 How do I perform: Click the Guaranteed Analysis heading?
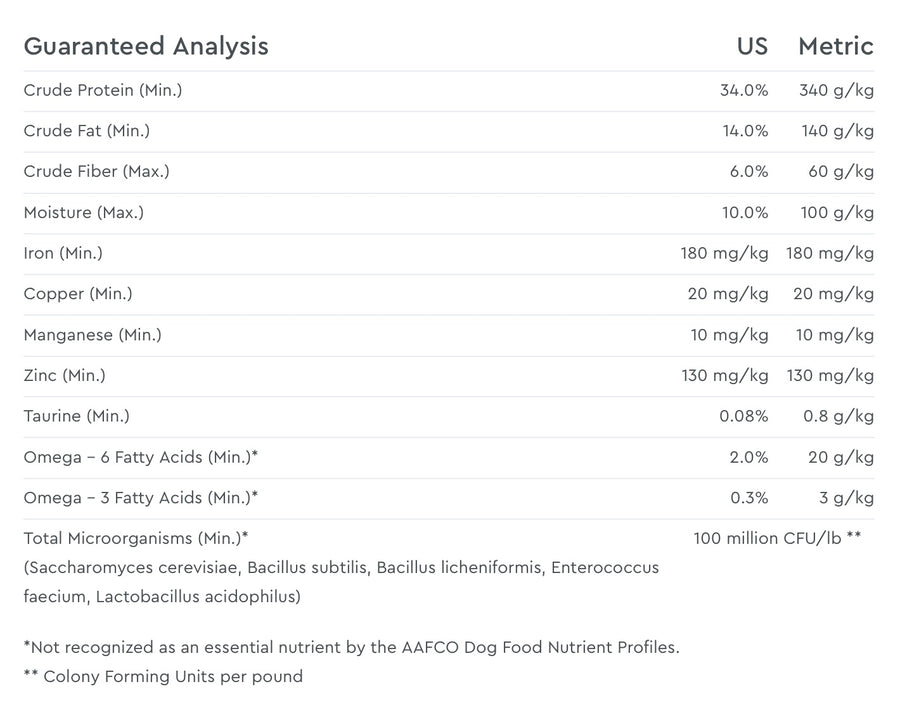pos(146,46)
